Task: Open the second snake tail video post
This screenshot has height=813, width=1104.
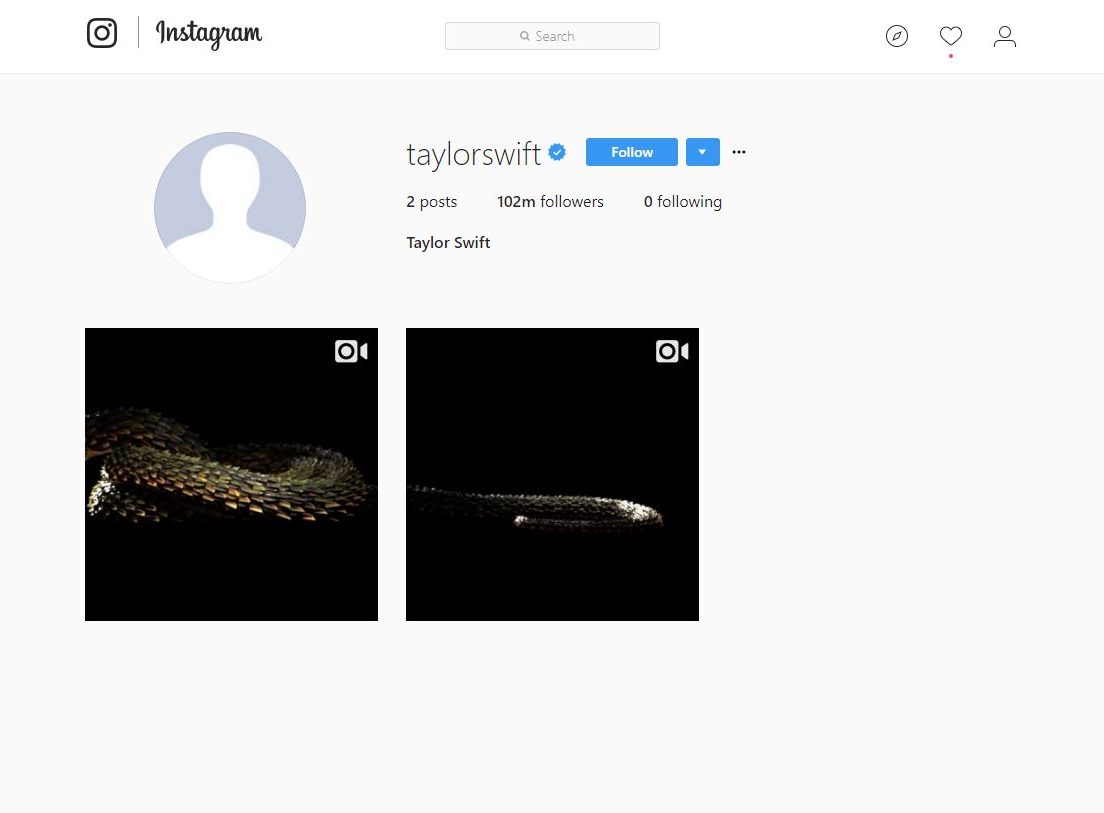Action: coord(552,474)
